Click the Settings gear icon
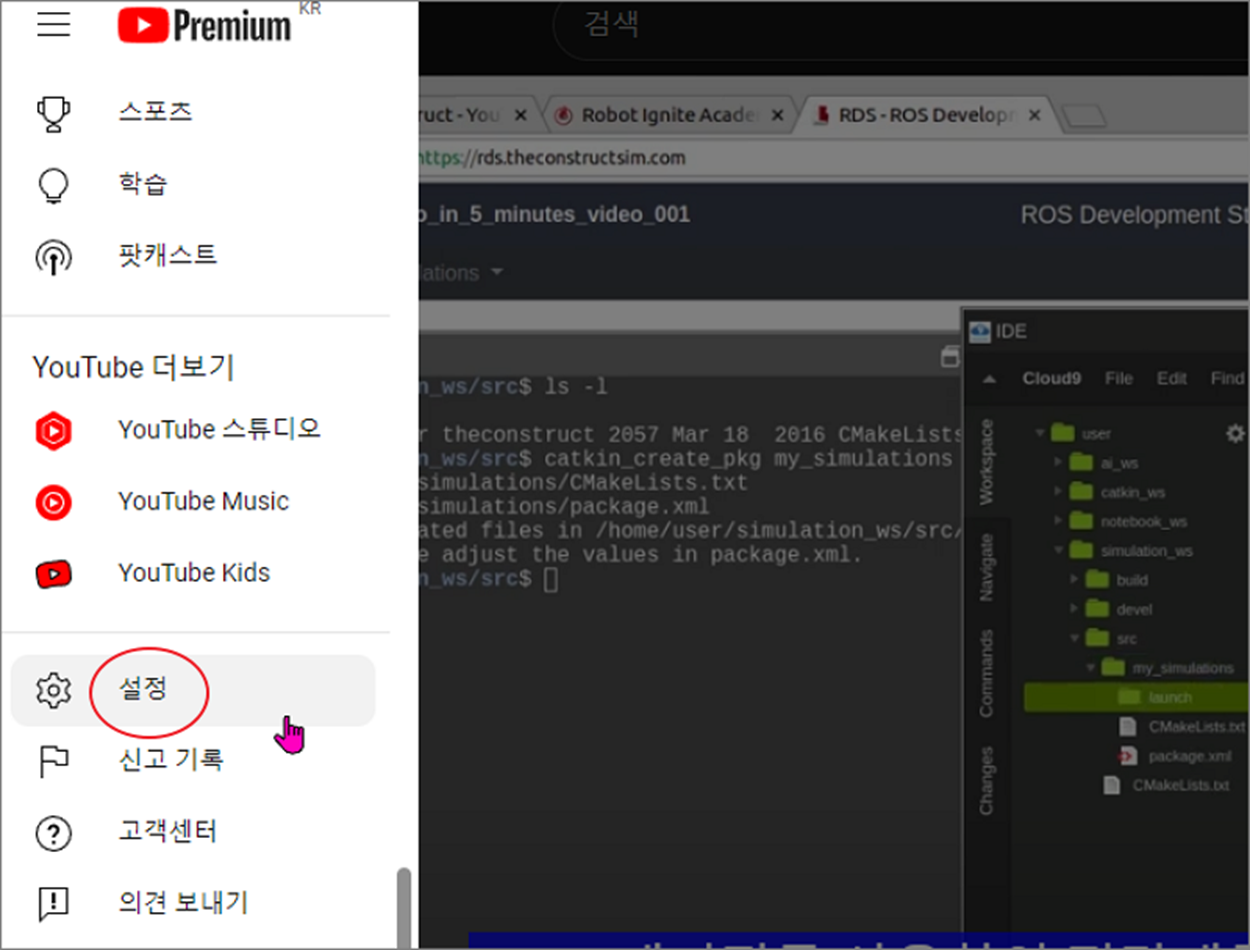Viewport: 1250px width, 950px height. 53,690
